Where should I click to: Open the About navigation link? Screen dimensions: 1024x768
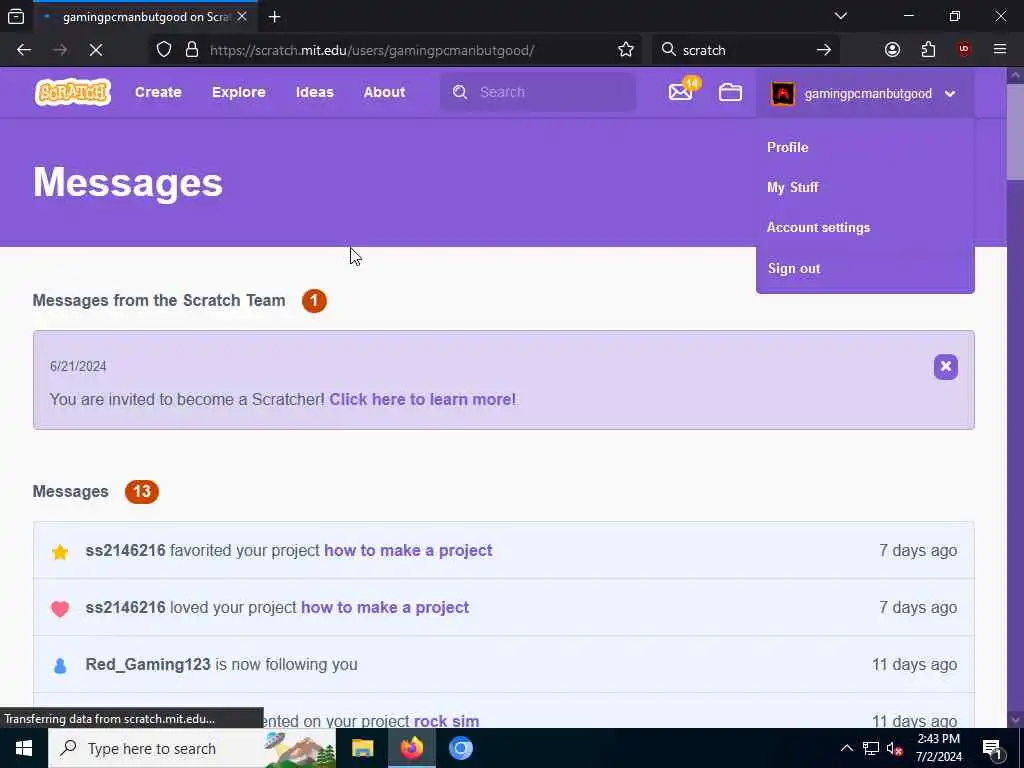point(385,92)
